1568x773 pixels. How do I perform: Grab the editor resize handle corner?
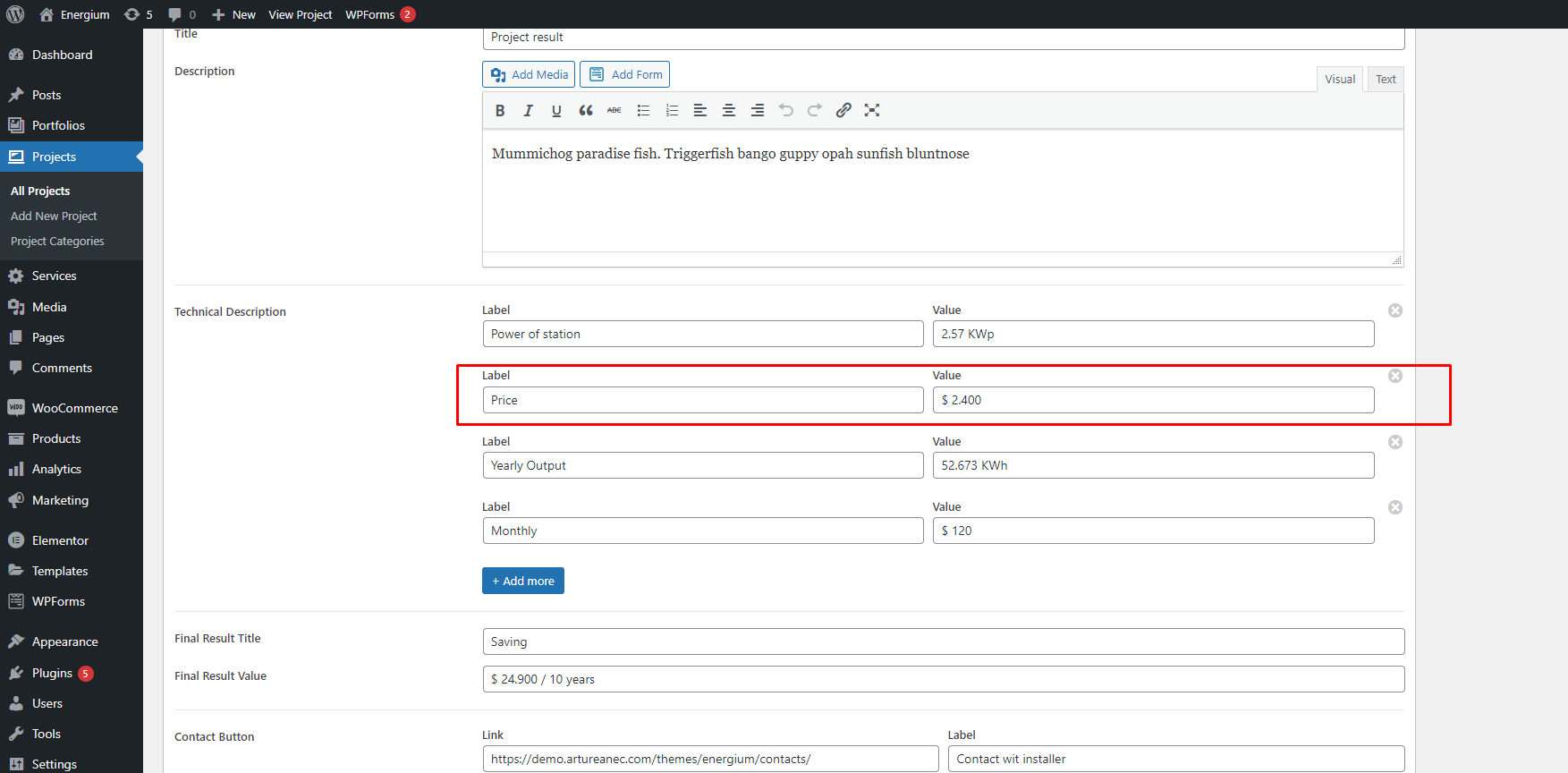(x=1397, y=260)
